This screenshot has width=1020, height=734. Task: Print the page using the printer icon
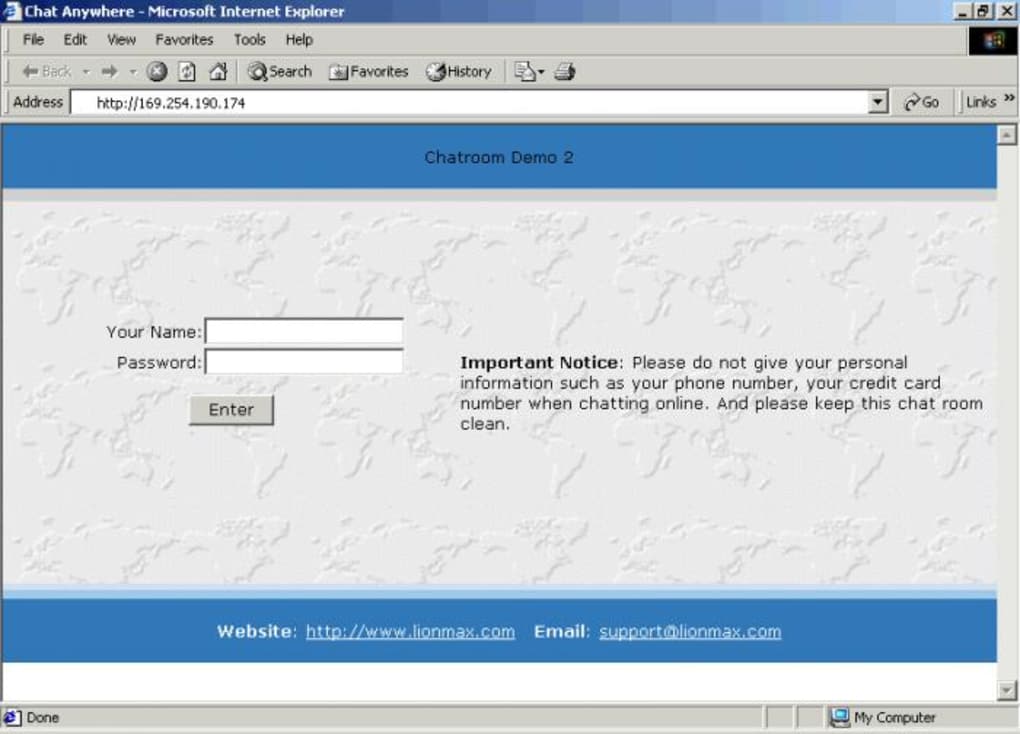pyautogui.click(x=565, y=72)
